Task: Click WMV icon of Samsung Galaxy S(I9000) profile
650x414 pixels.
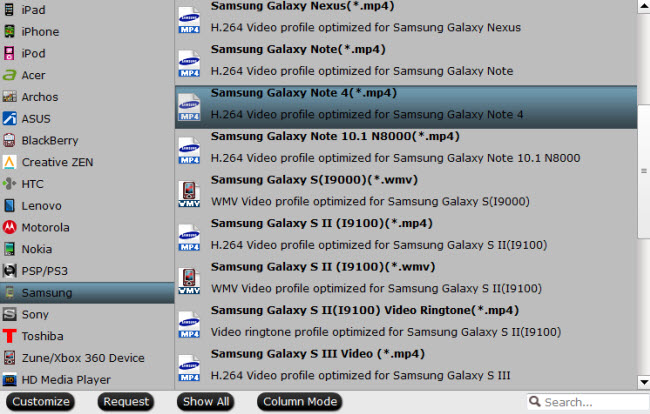Action: [189, 194]
